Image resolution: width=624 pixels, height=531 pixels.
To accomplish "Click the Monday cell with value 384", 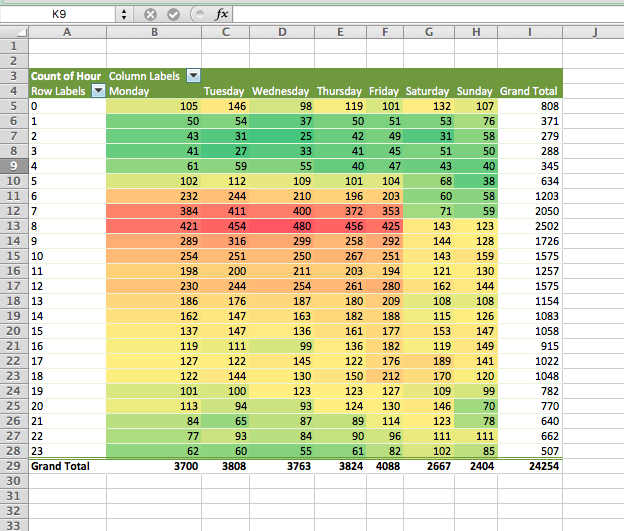I will pyautogui.click(x=154, y=211).
